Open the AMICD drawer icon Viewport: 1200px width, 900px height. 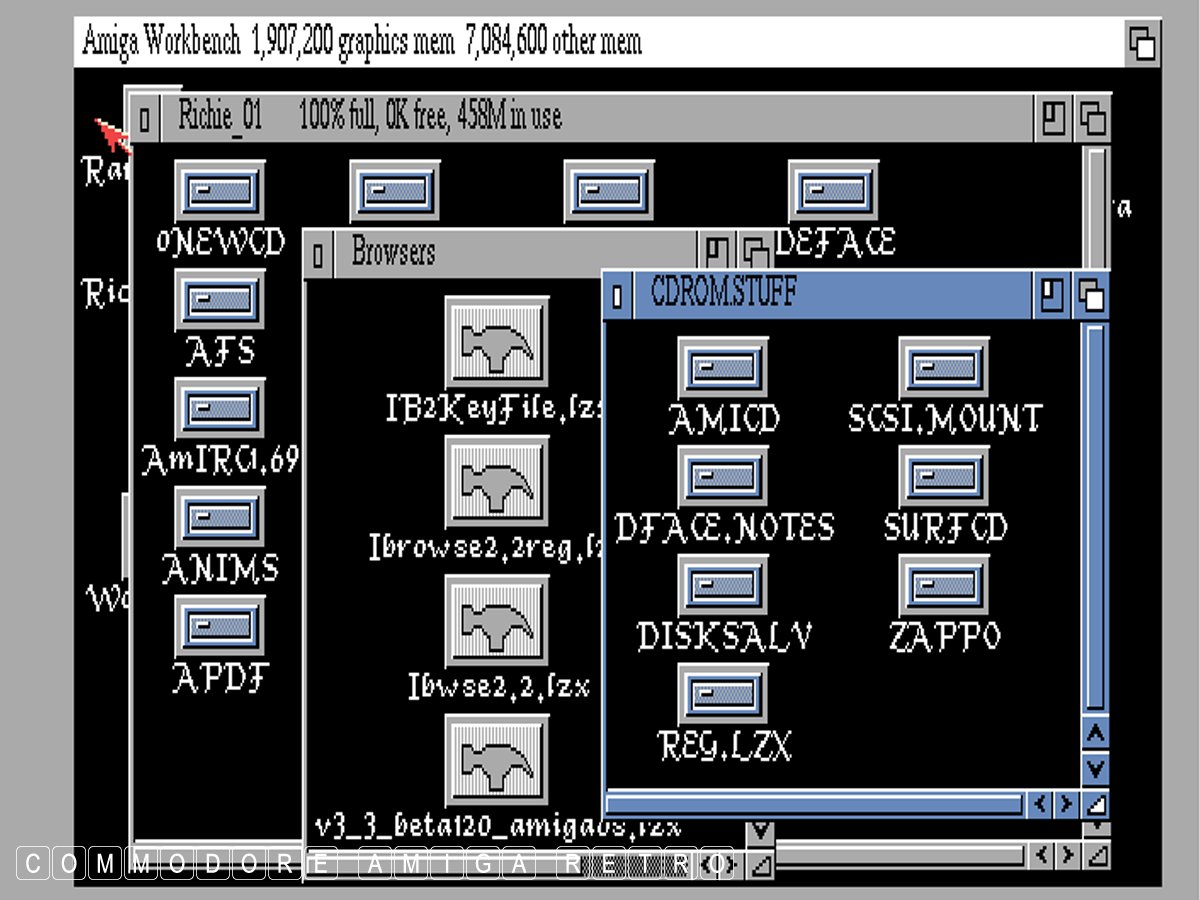[x=723, y=368]
